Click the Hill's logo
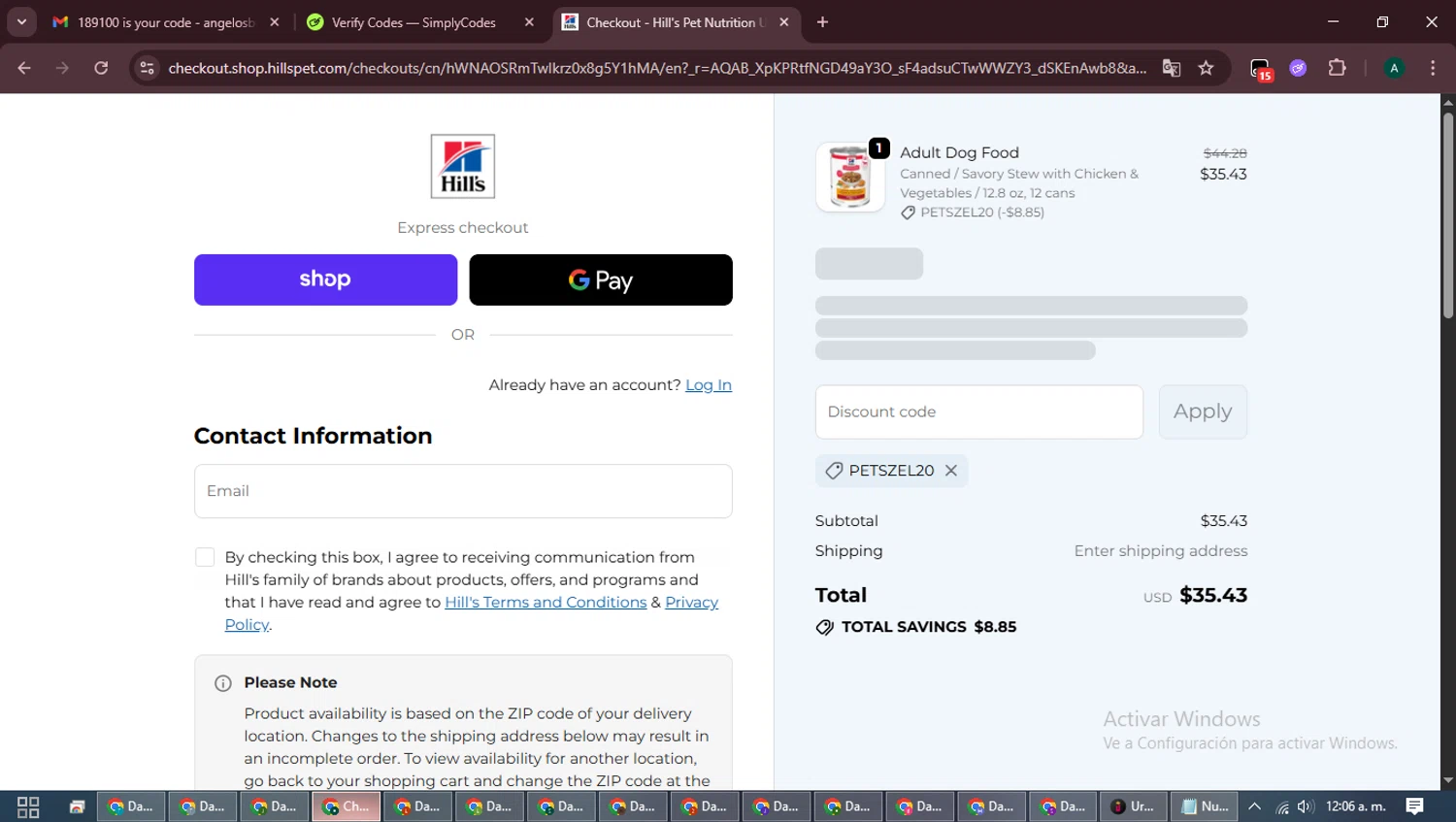The image size is (1456, 822). (x=463, y=166)
